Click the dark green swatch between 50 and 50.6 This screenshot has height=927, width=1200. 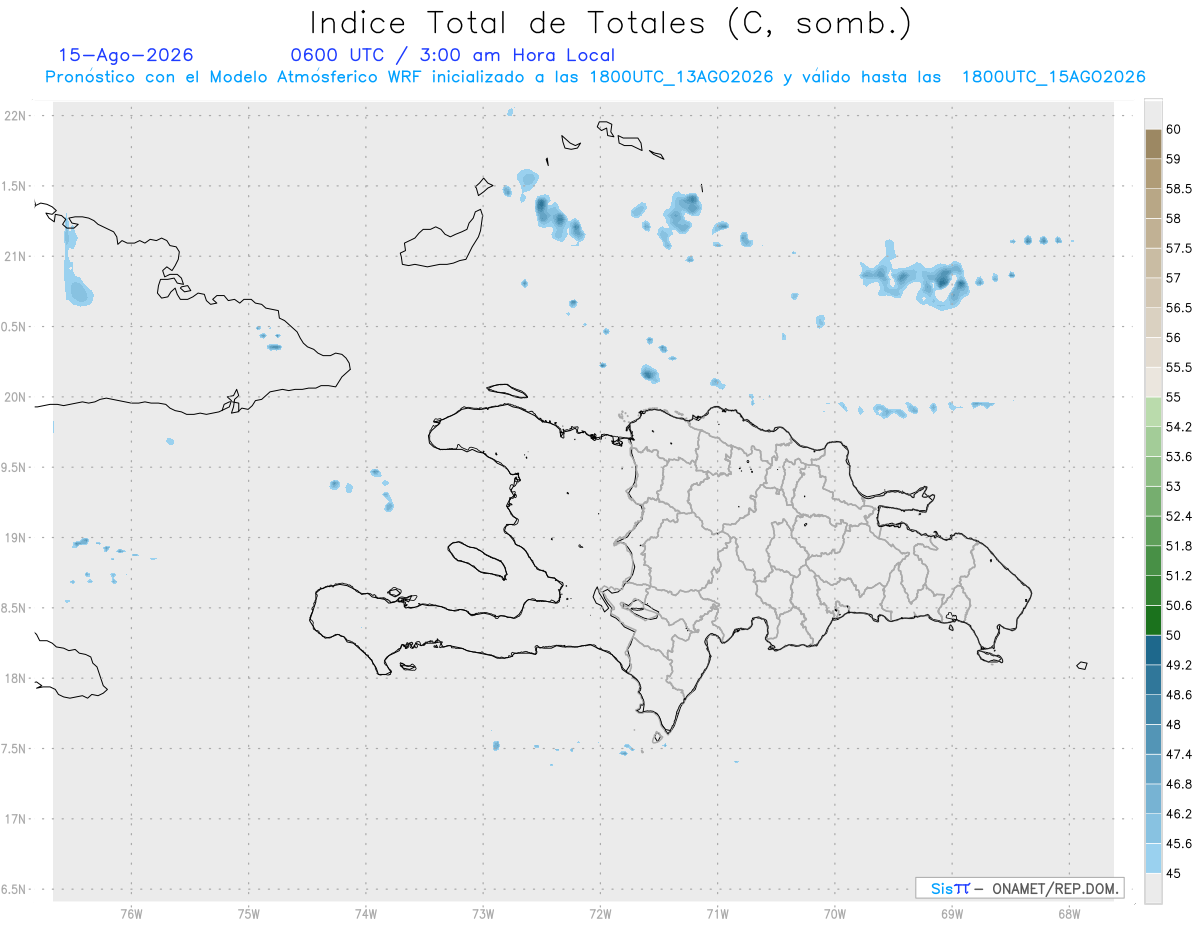[1153, 620]
